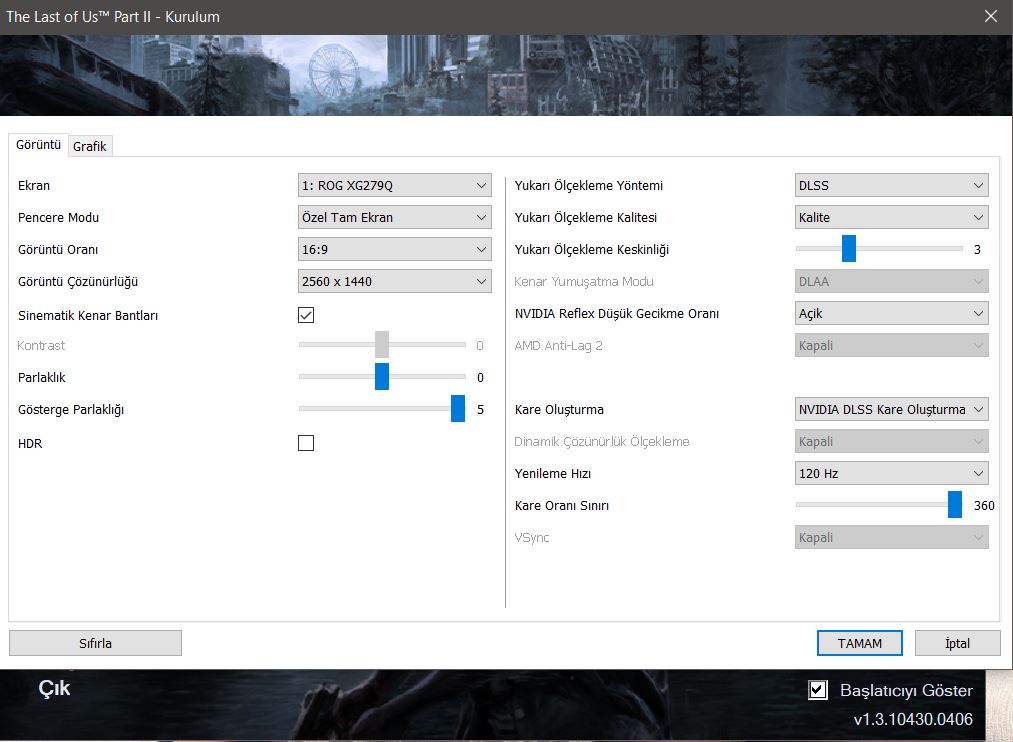Click the Kare Oluşturma label
Screen dimensions: 1013x742
tap(559, 409)
